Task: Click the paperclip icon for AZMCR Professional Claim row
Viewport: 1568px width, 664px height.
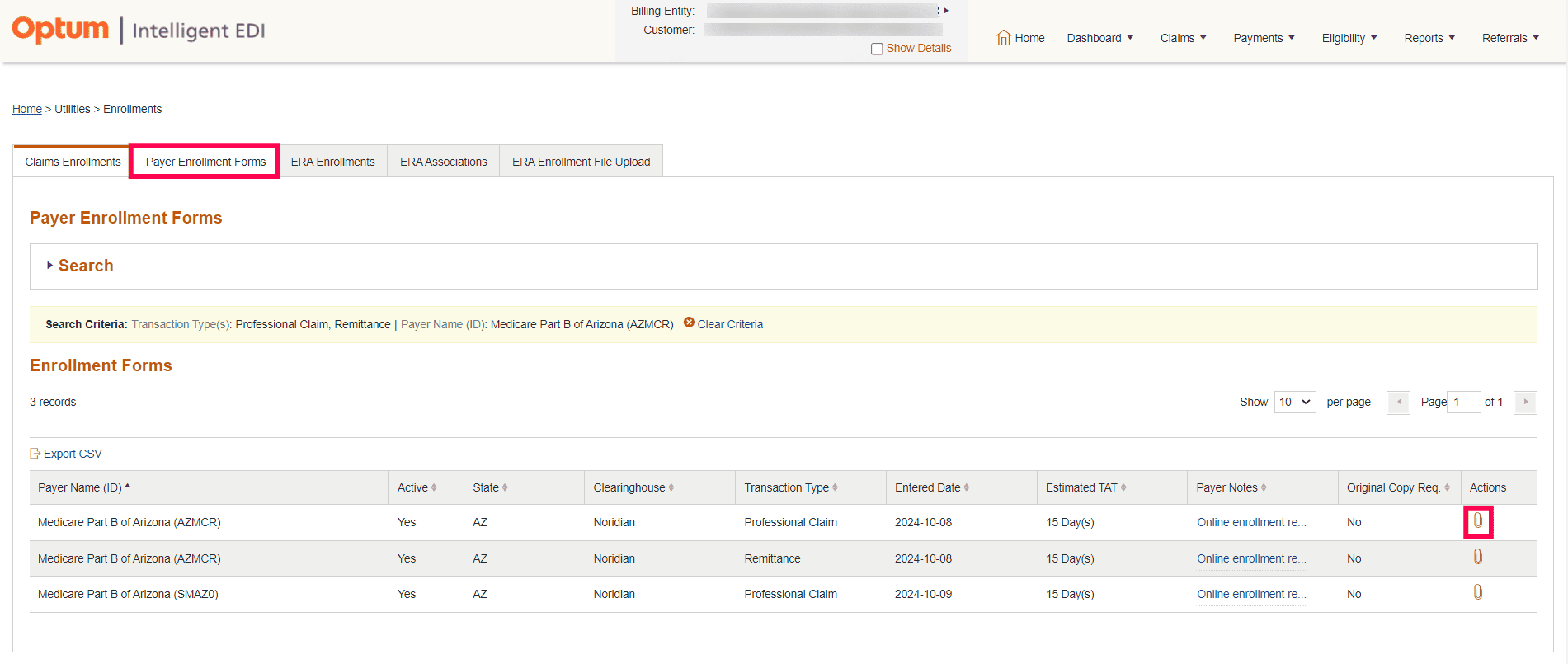Action: (1477, 521)
